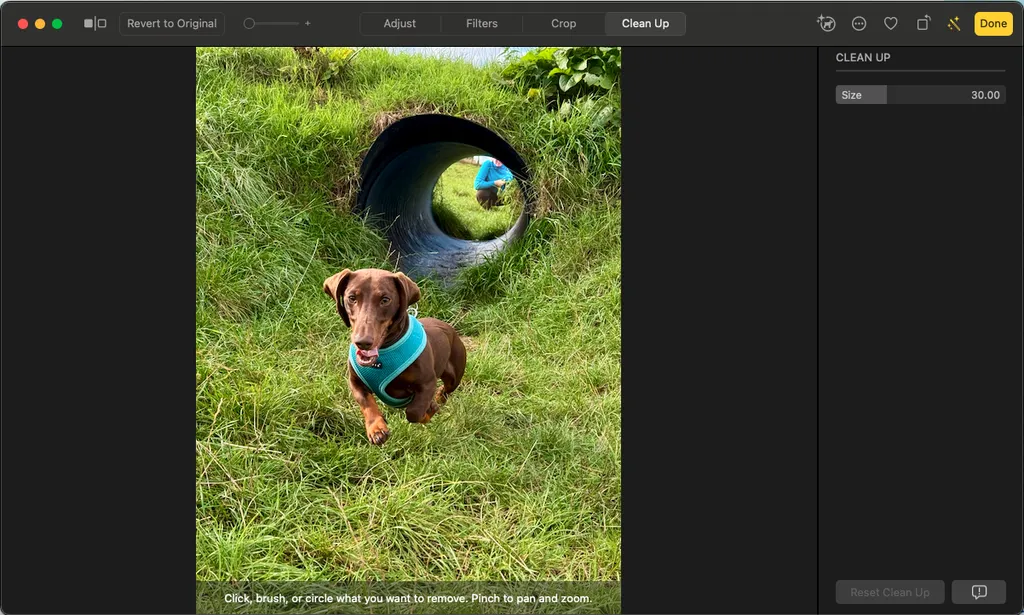Click the green full screen window button
This screenshot has height=615, width=1024.
[x=57, y=23]
